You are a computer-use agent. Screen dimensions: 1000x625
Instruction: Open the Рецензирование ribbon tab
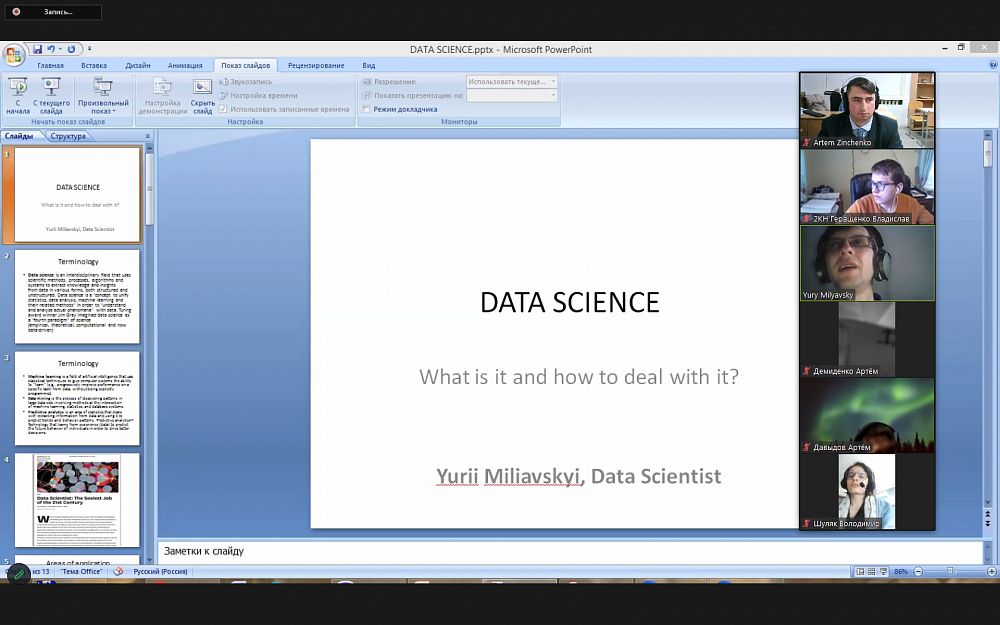[x=316, y=65]
